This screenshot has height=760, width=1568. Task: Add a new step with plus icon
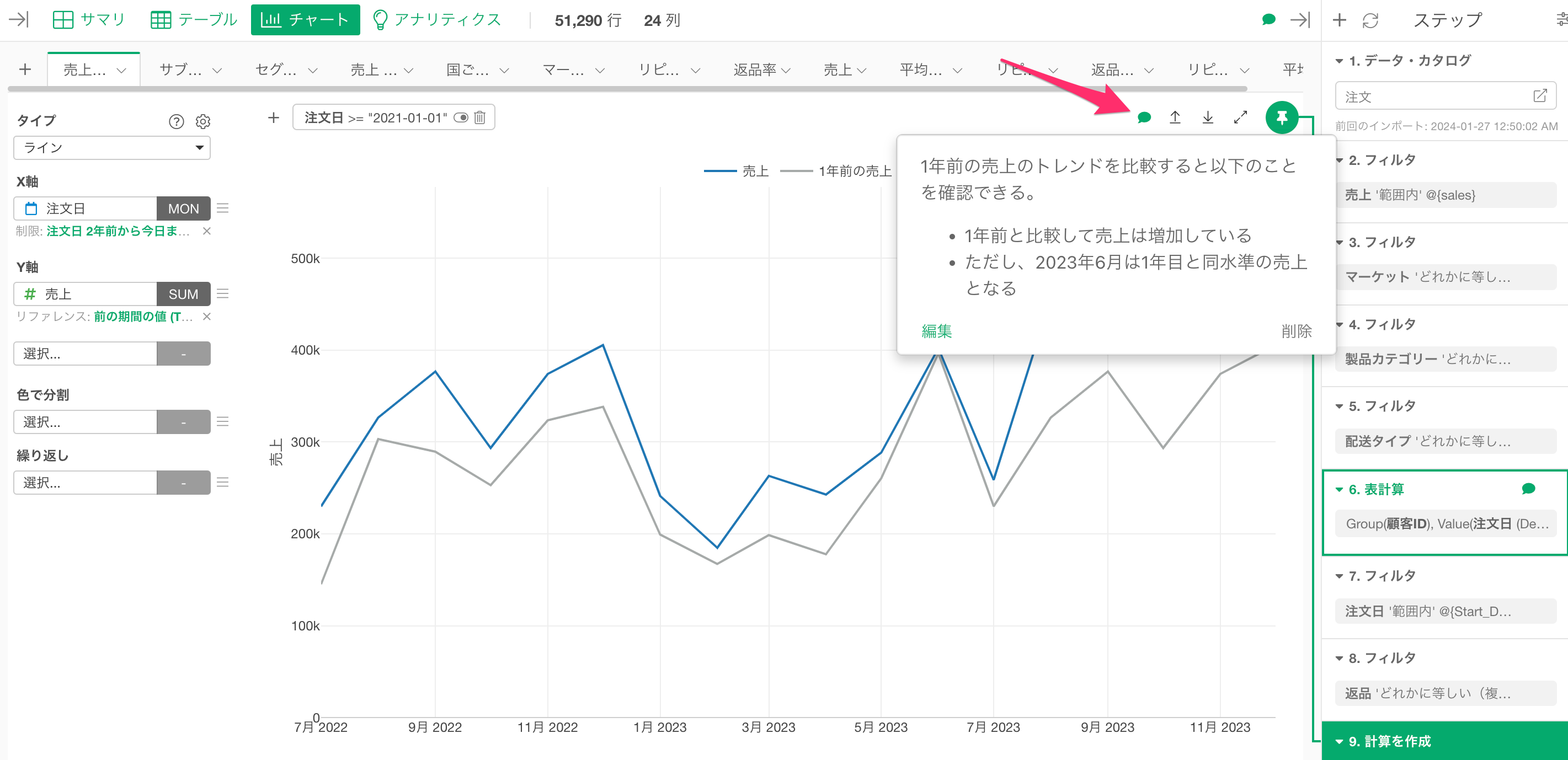point(1339,20)
